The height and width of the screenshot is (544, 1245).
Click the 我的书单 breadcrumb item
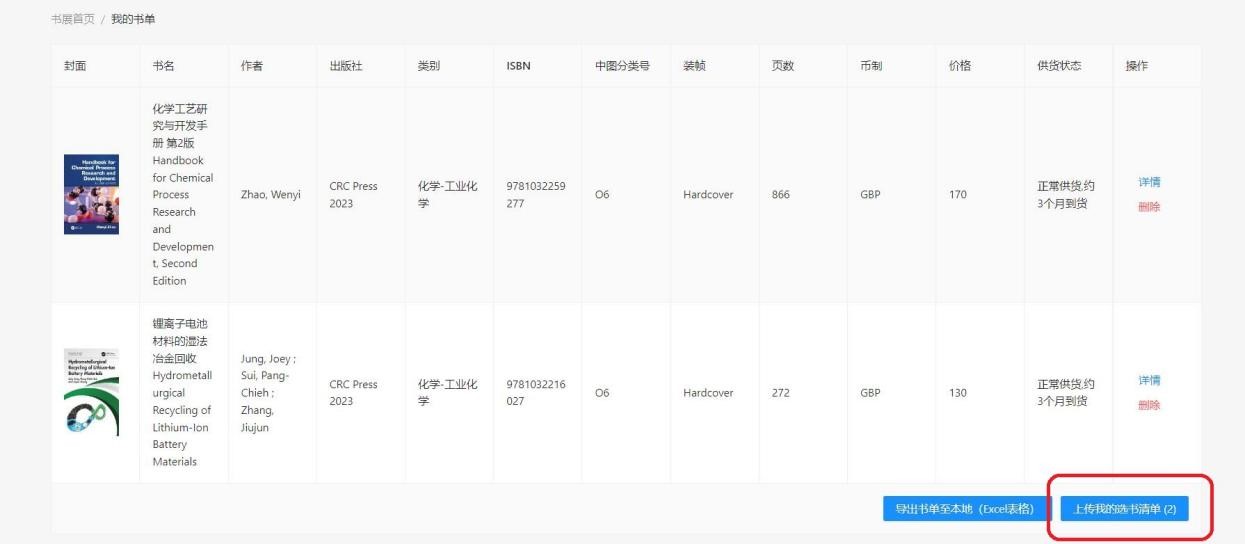tap(133, 19)
